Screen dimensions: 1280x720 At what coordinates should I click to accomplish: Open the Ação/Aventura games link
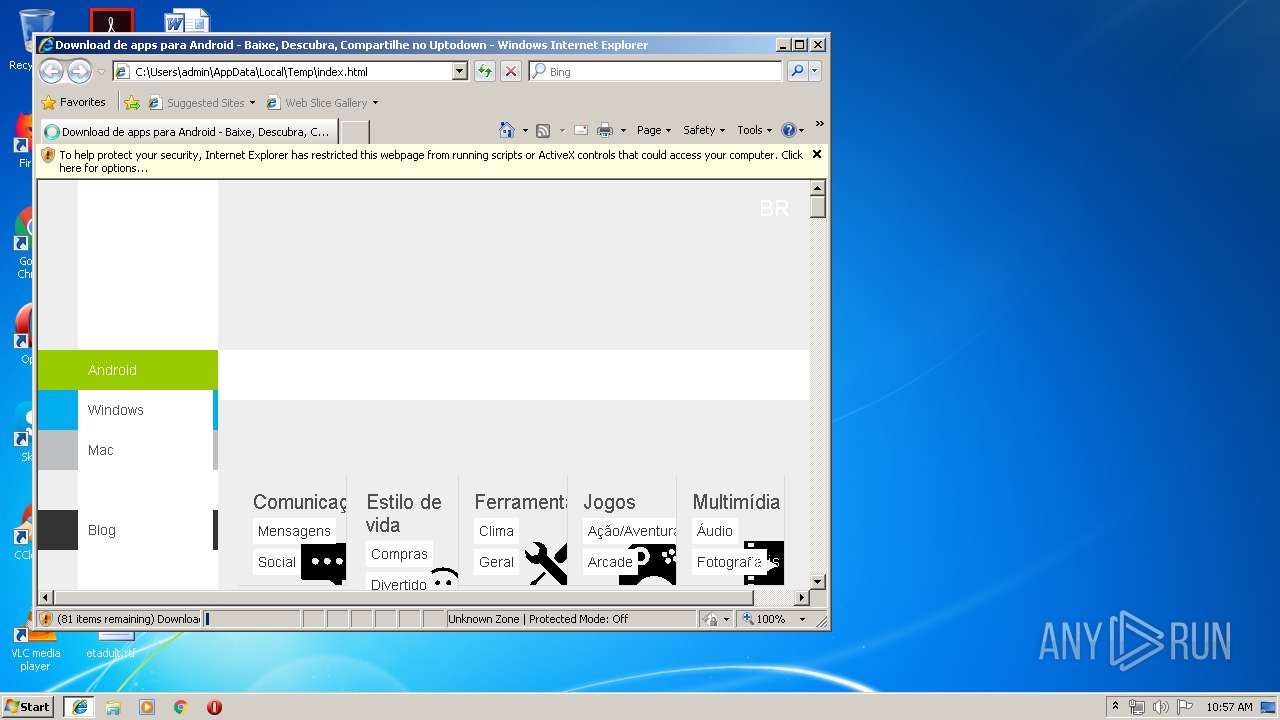pos(631,531)
